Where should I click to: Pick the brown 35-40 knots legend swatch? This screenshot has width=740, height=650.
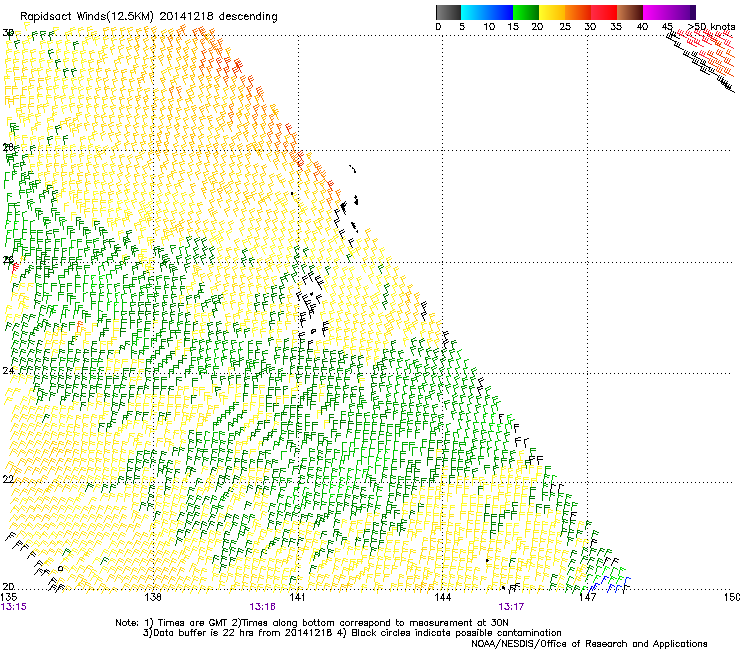pyautogui.click(x=630, y=12)
